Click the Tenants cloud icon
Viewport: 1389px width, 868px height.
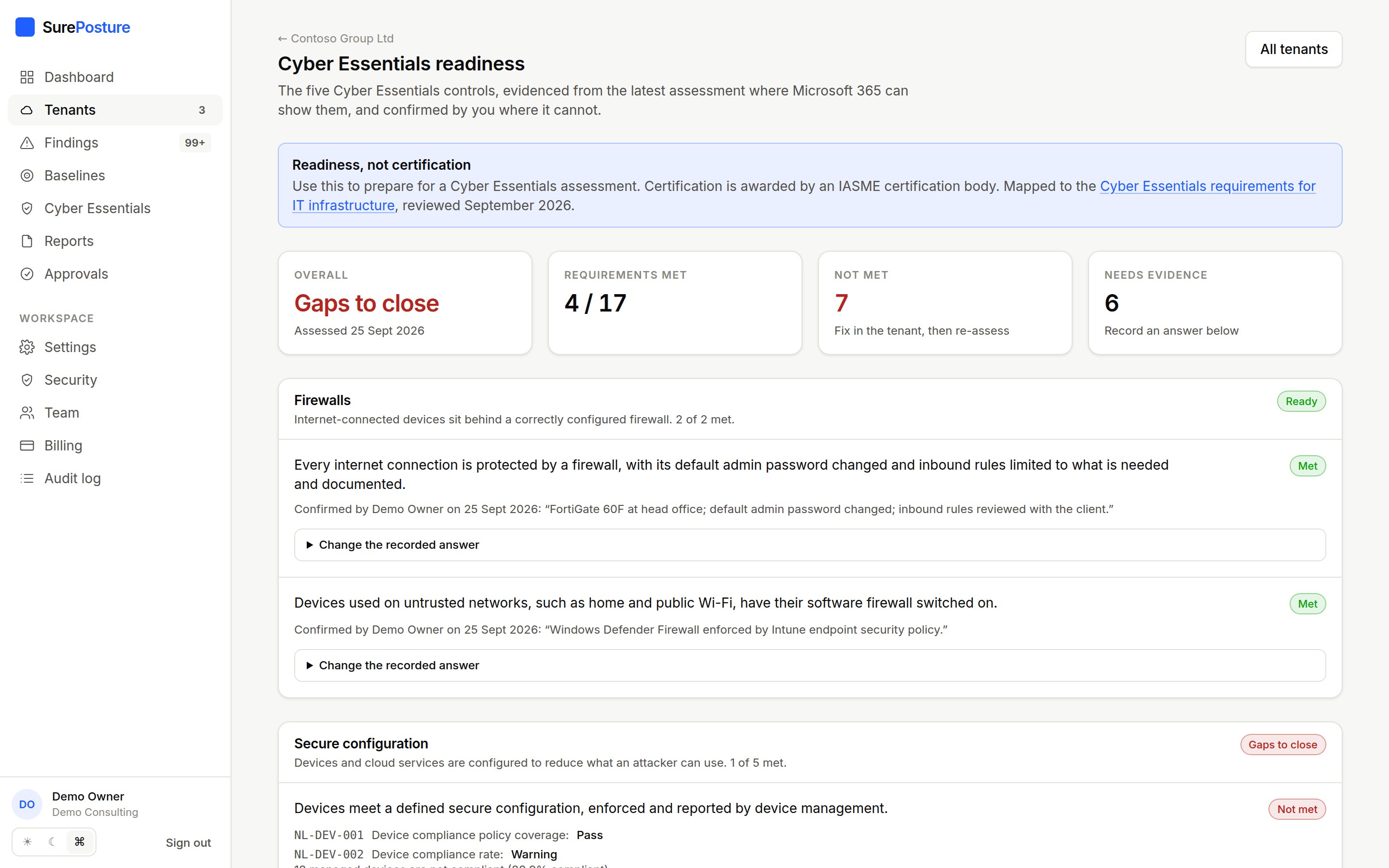pos(27,109)
